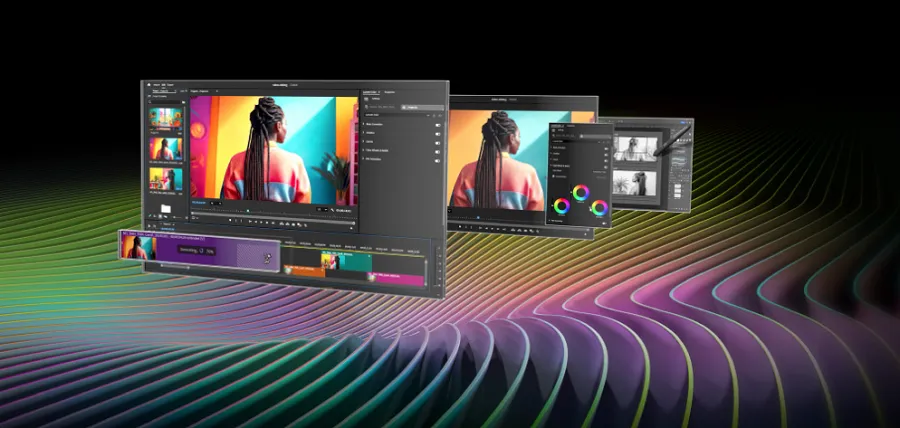The height and width of the screenshot is (428, 900).
Task: Select the top grayscale image in Photoshop window
Action: (637, 149)
